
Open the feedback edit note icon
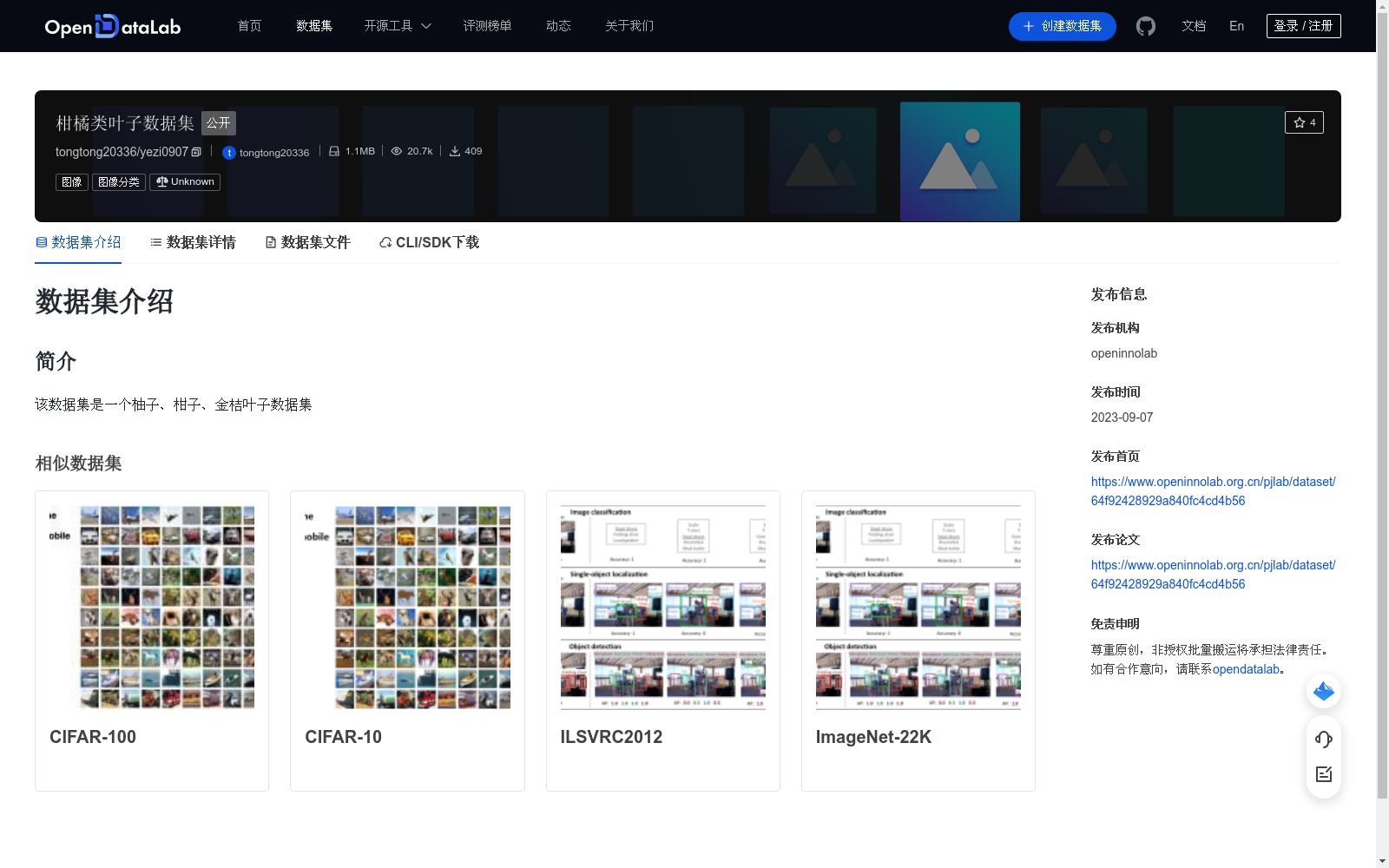click(1324, 774)
